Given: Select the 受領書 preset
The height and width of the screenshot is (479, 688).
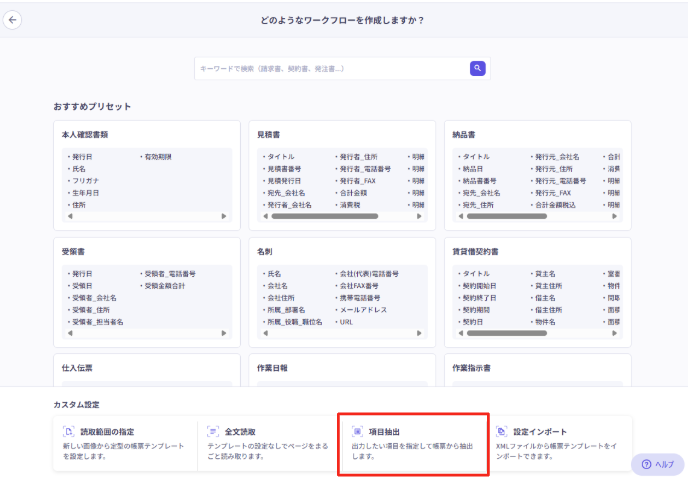Looking at the screenshot, I should click(146, 251).
